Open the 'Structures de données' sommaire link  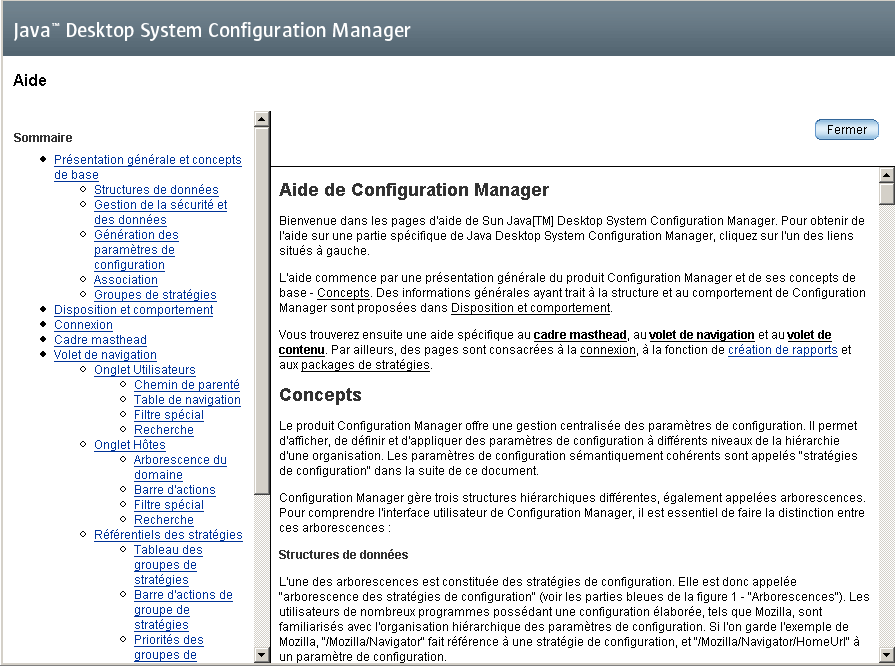[x=156, y=189]
